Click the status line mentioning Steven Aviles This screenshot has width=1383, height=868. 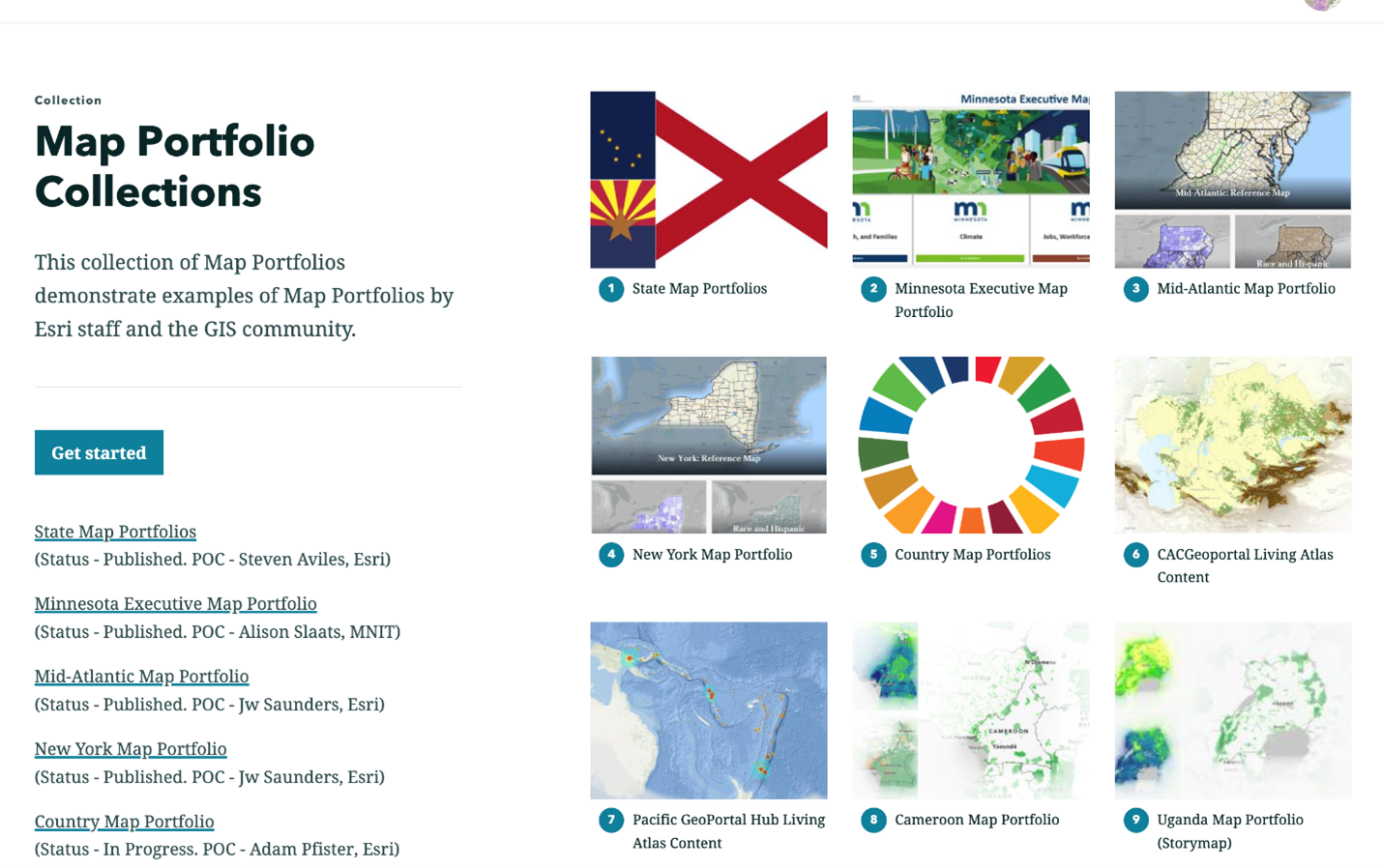point(213,559)
